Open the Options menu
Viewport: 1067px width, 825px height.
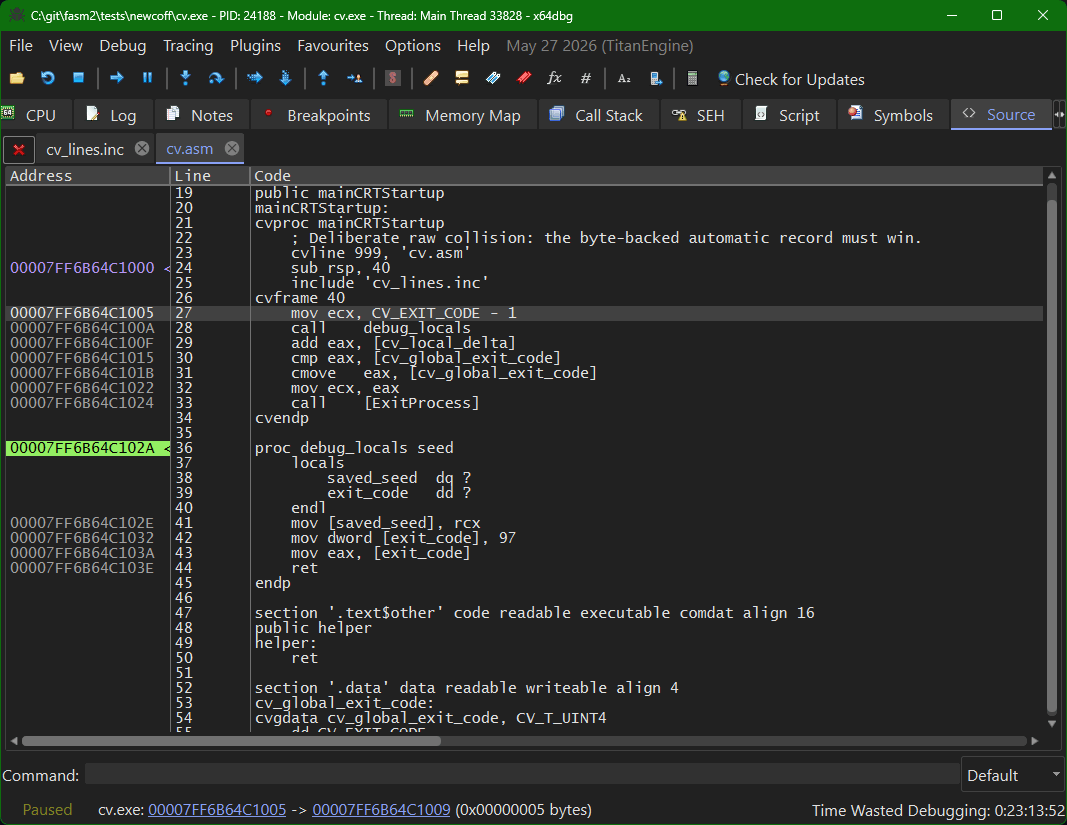click(x=412, y=46)
